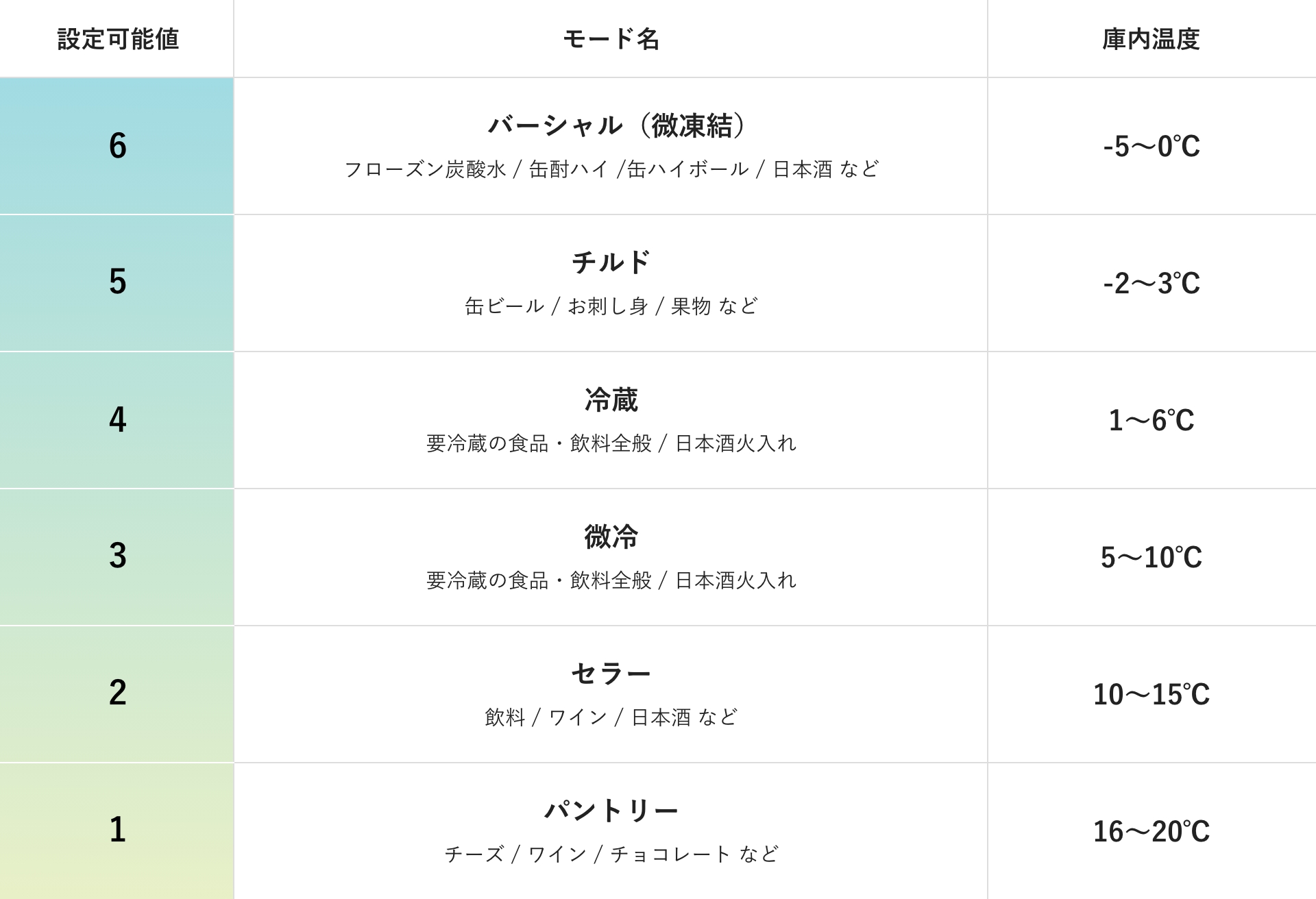Select the yellow-green setting value 1 cell
Image resolution: width=1316 pixels, height=899 pixels.
coord(117,830)
